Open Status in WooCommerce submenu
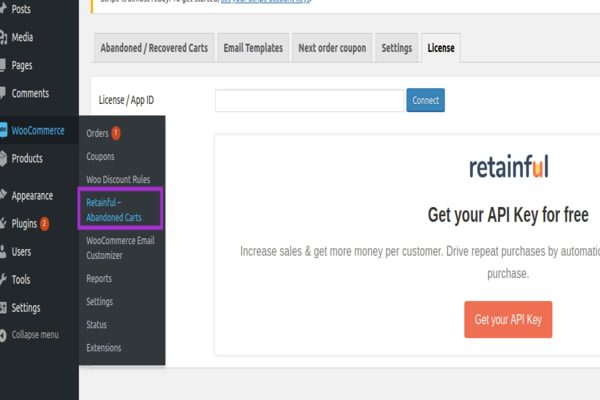600x400 pixels. click(96, 325)
